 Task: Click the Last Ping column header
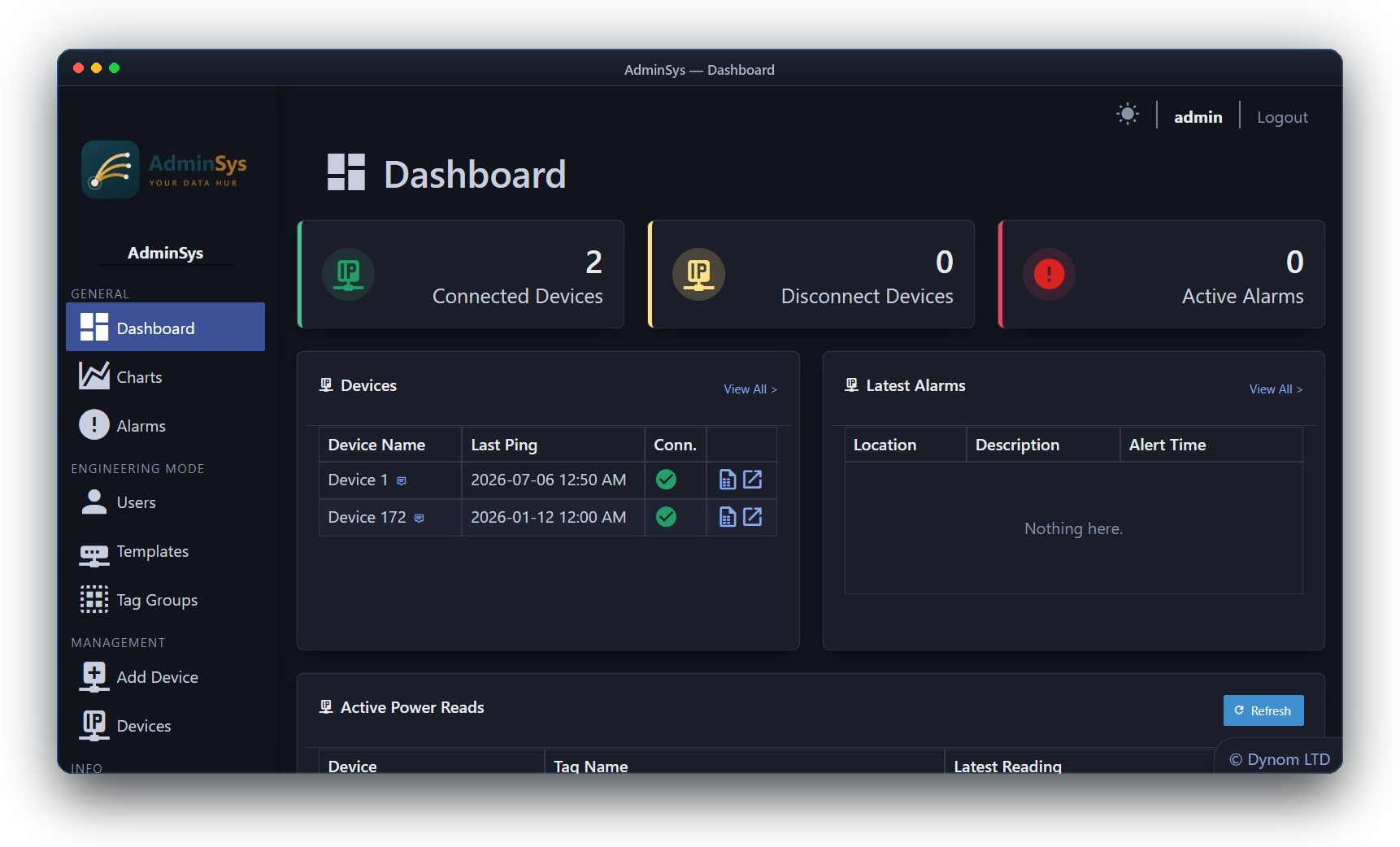[x=553, y=445]
